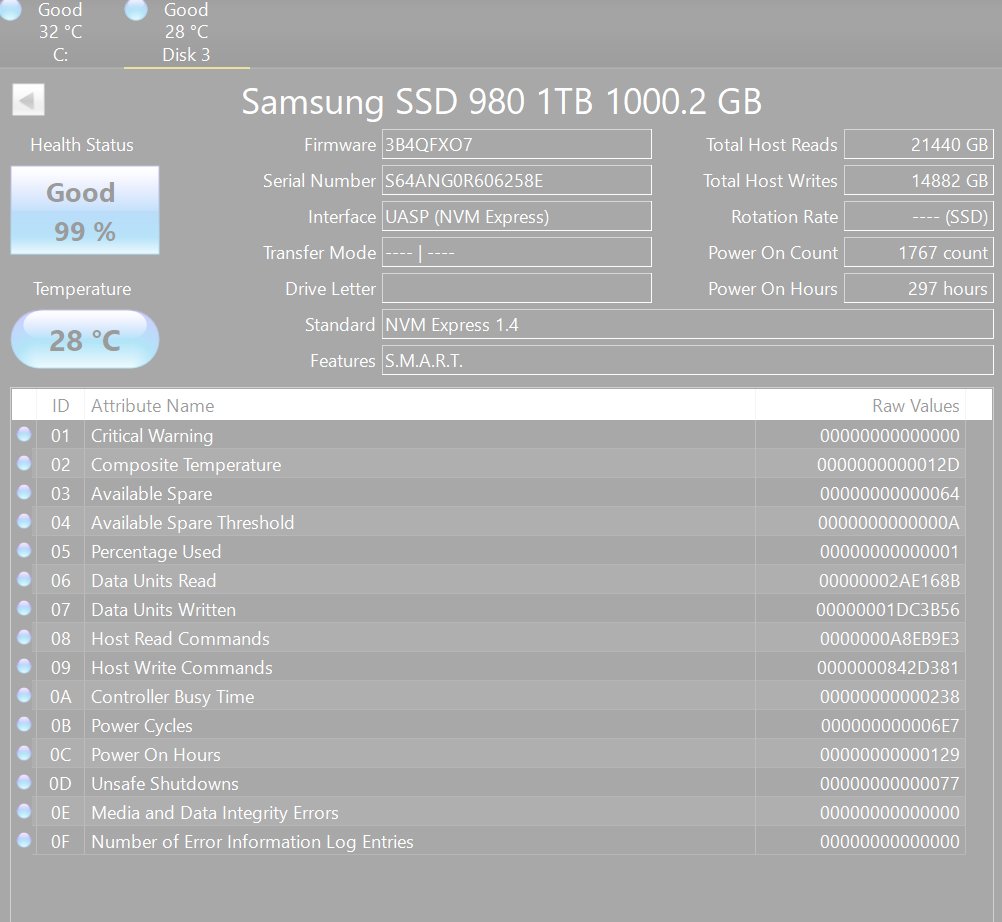This screenshot has height=922, width=1002.
Task: Click the Interface field showing UASP (NVM Express)
Action: 516,217
